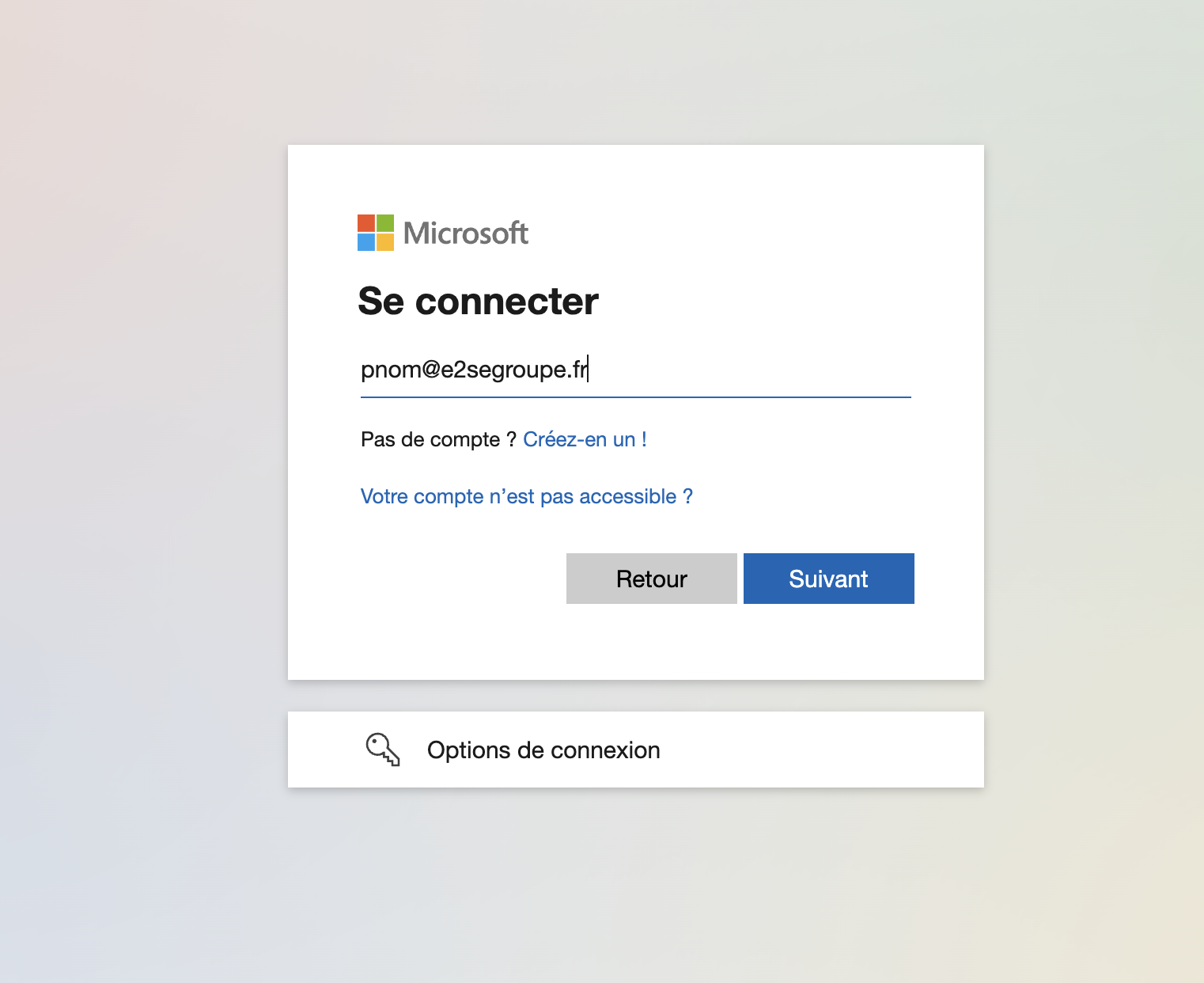Click the Se connecter heading
The width and height of the screenshot is (1204, 983).
coord(478,301)
